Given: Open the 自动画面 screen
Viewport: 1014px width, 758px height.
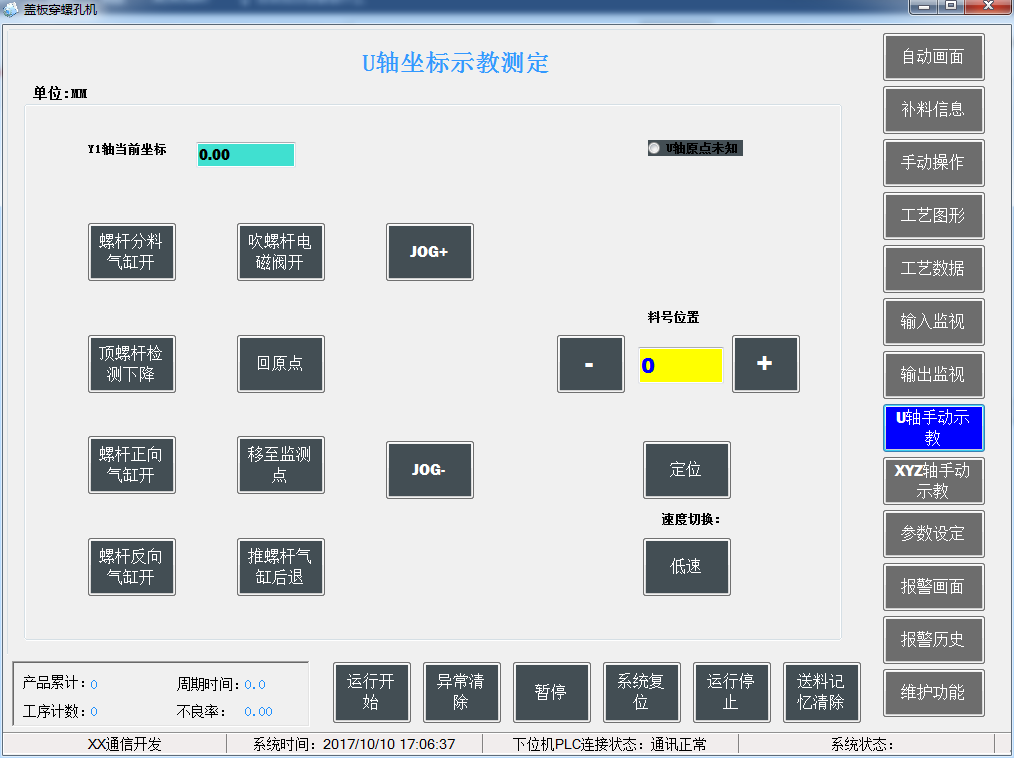Looking at the screenshot, I should [933, 57].
